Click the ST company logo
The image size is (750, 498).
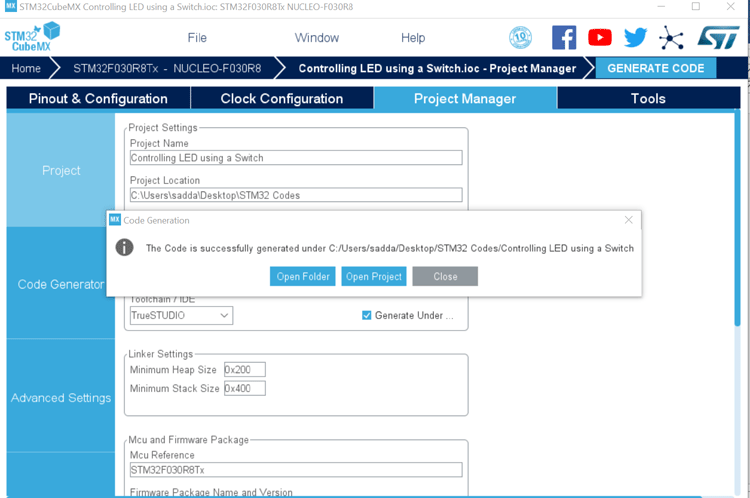coord(718,37)
